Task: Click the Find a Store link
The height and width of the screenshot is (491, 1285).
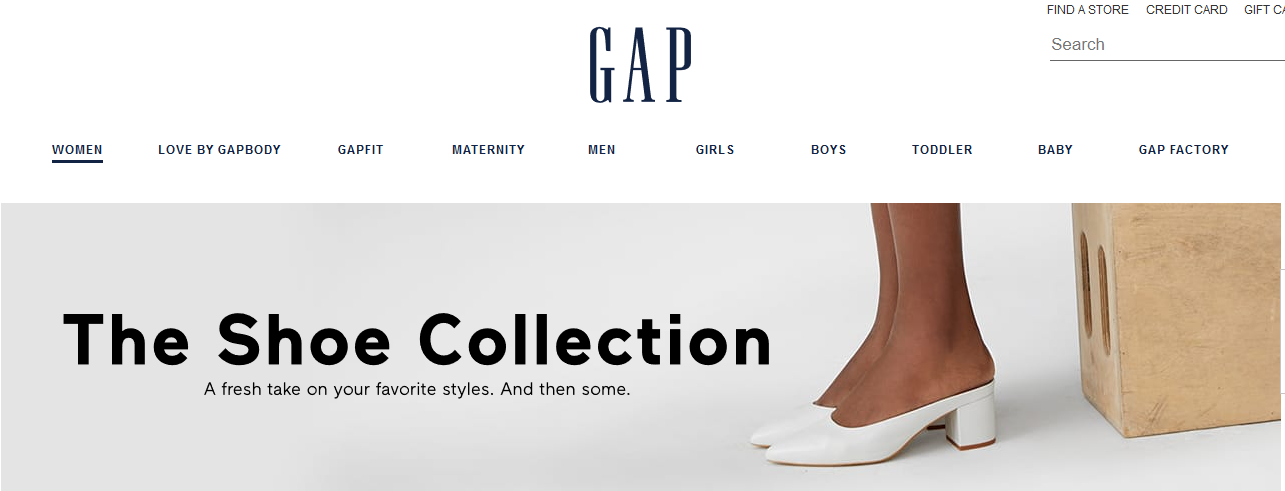Action: [x=1088, y=10]
